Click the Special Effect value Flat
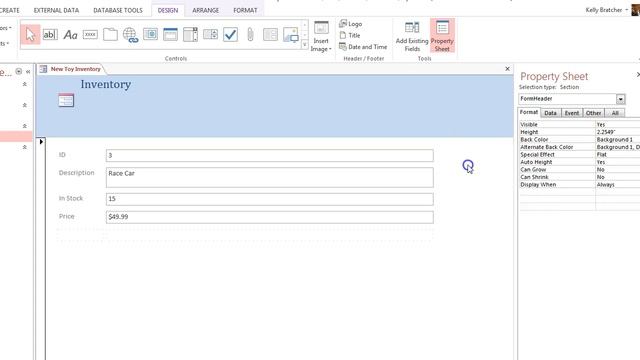 point(618,155)
